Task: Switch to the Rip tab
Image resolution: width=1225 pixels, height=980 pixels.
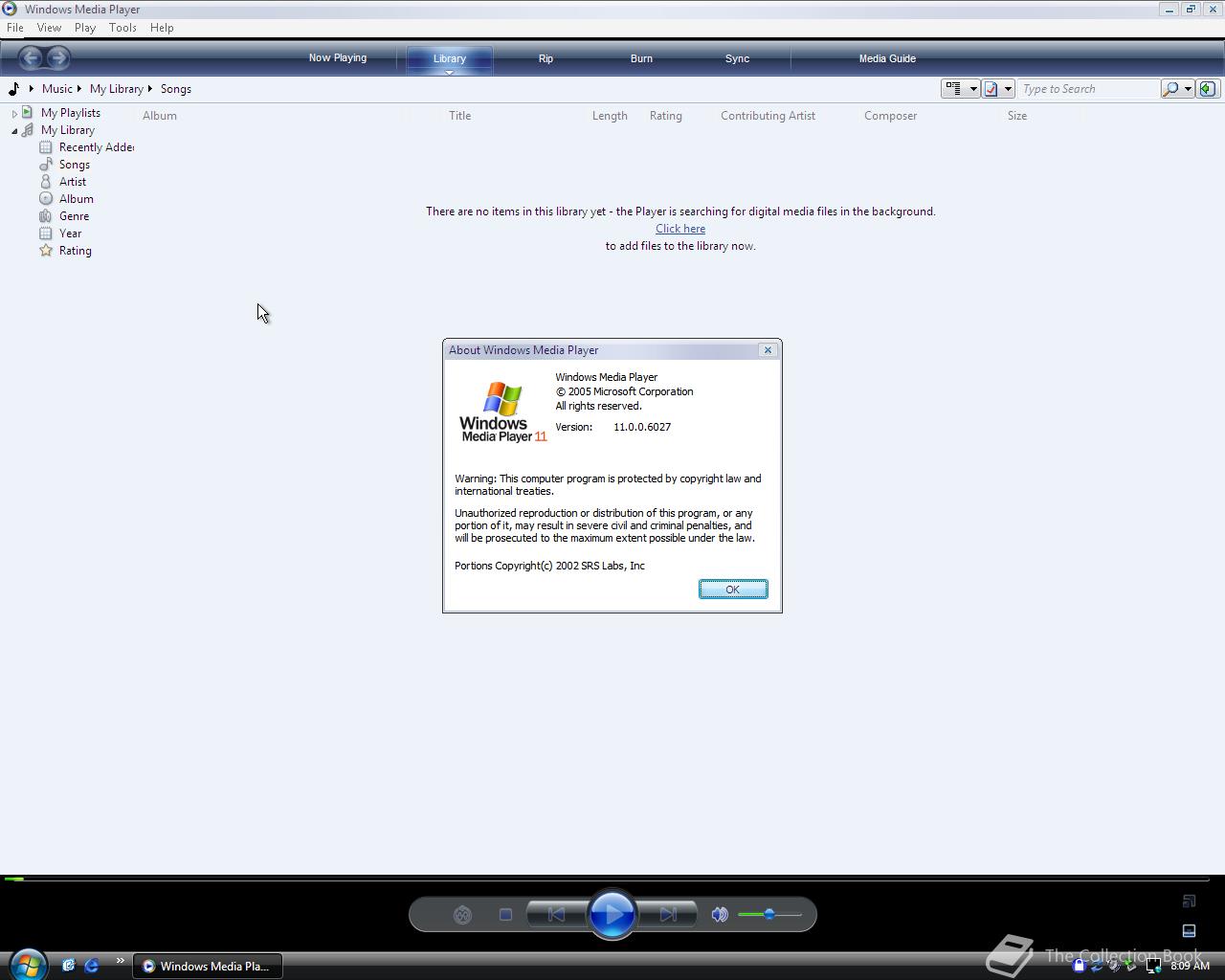Action: (x=546, y=58)
